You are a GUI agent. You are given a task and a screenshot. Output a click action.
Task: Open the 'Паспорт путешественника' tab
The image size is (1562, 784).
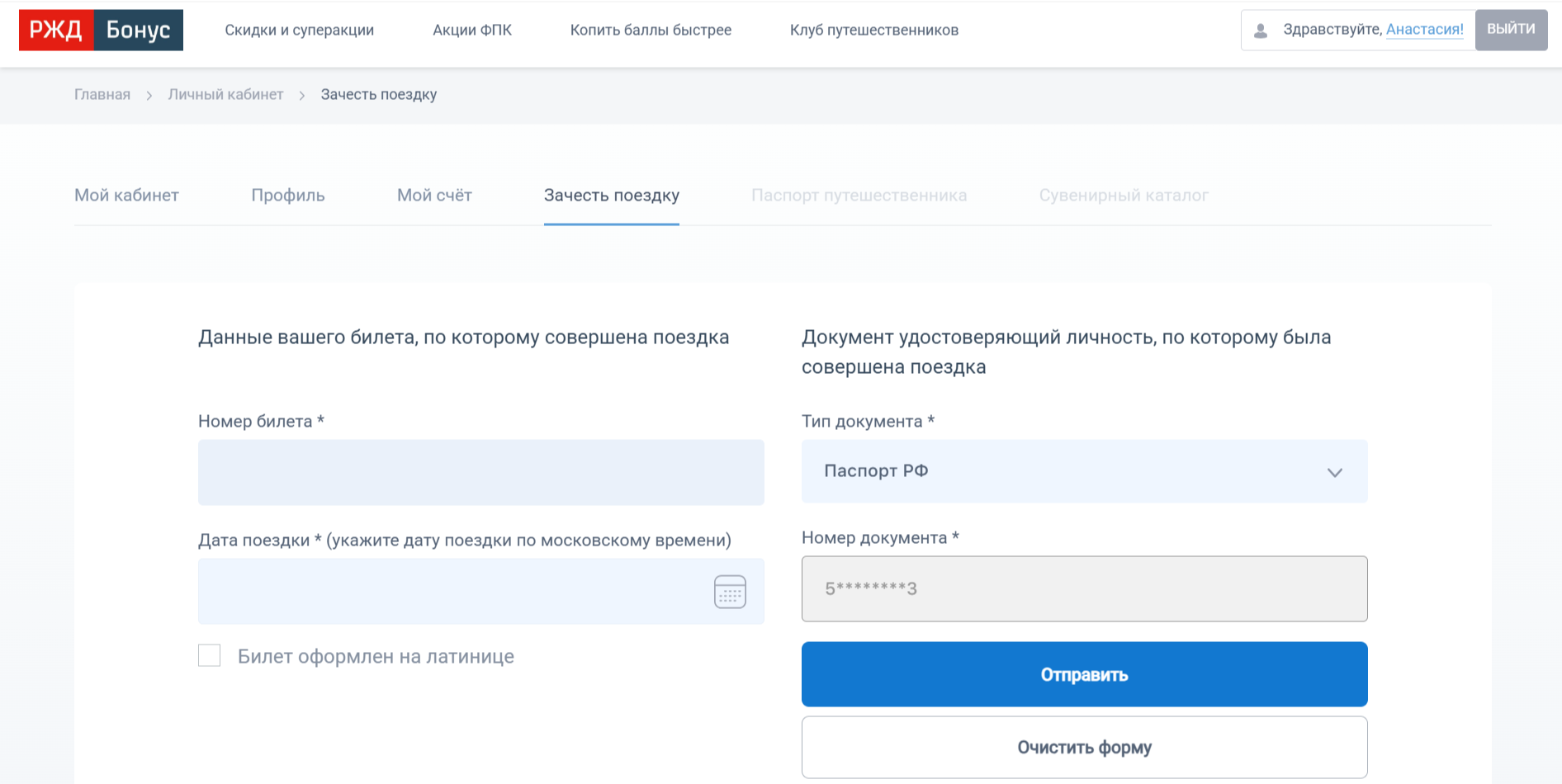point(859,196)
